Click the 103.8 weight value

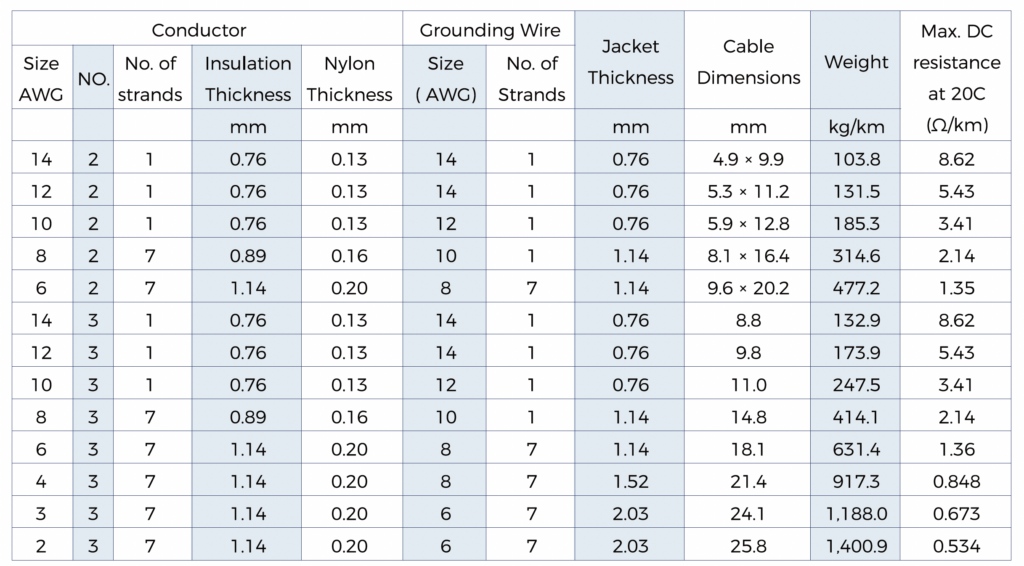click(856, 159)
